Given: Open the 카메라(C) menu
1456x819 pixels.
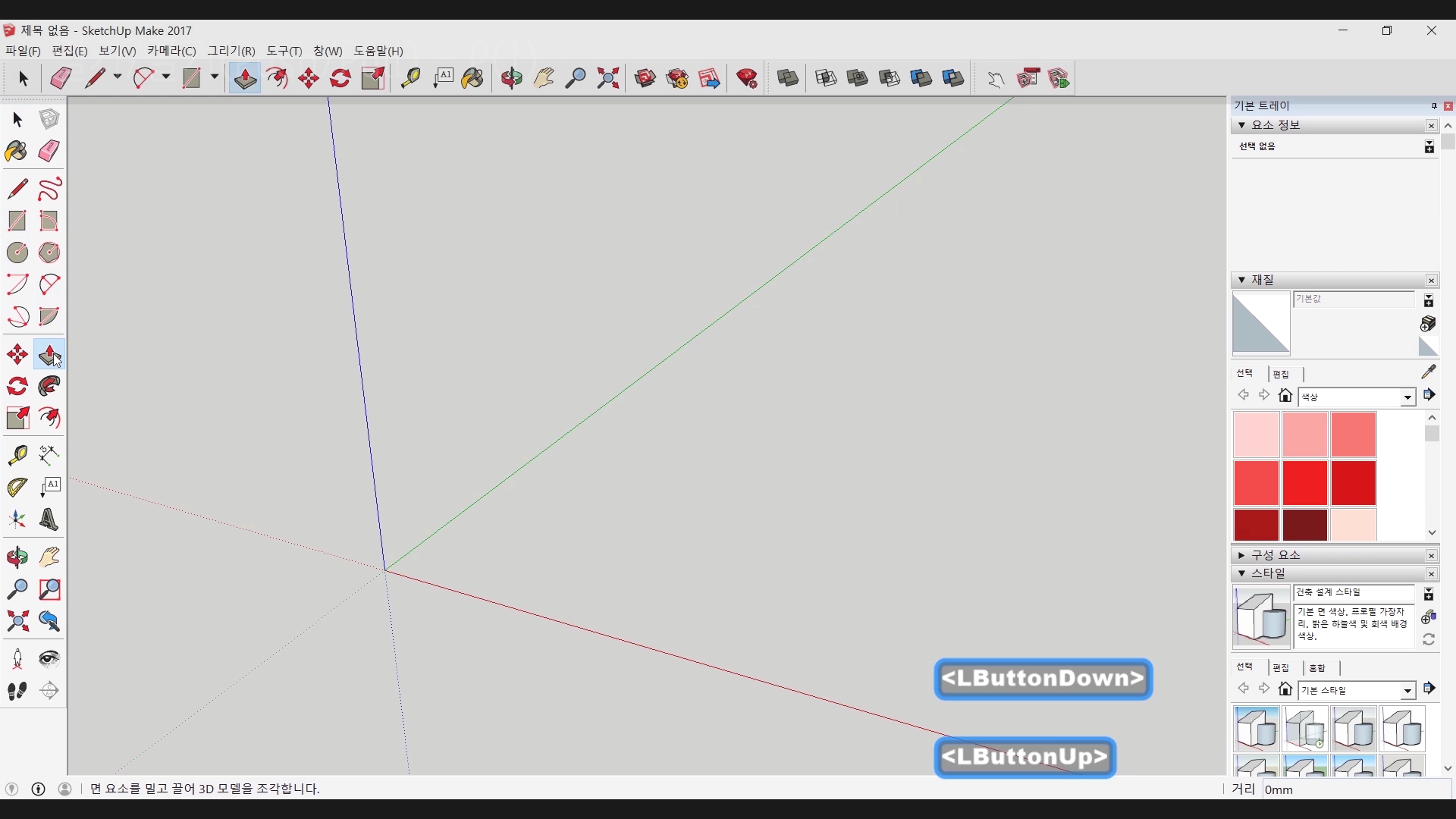Looking at the screenshot, I should (x=171, y=51).
